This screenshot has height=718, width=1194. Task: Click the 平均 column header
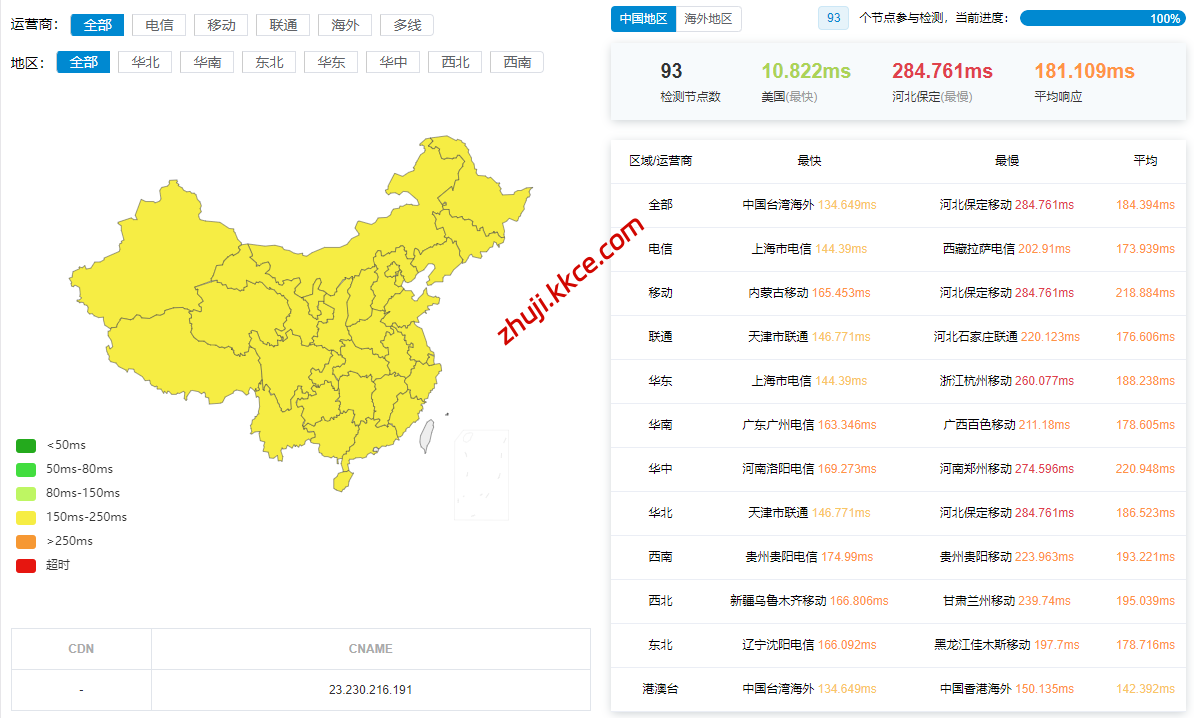(1145, 161)
